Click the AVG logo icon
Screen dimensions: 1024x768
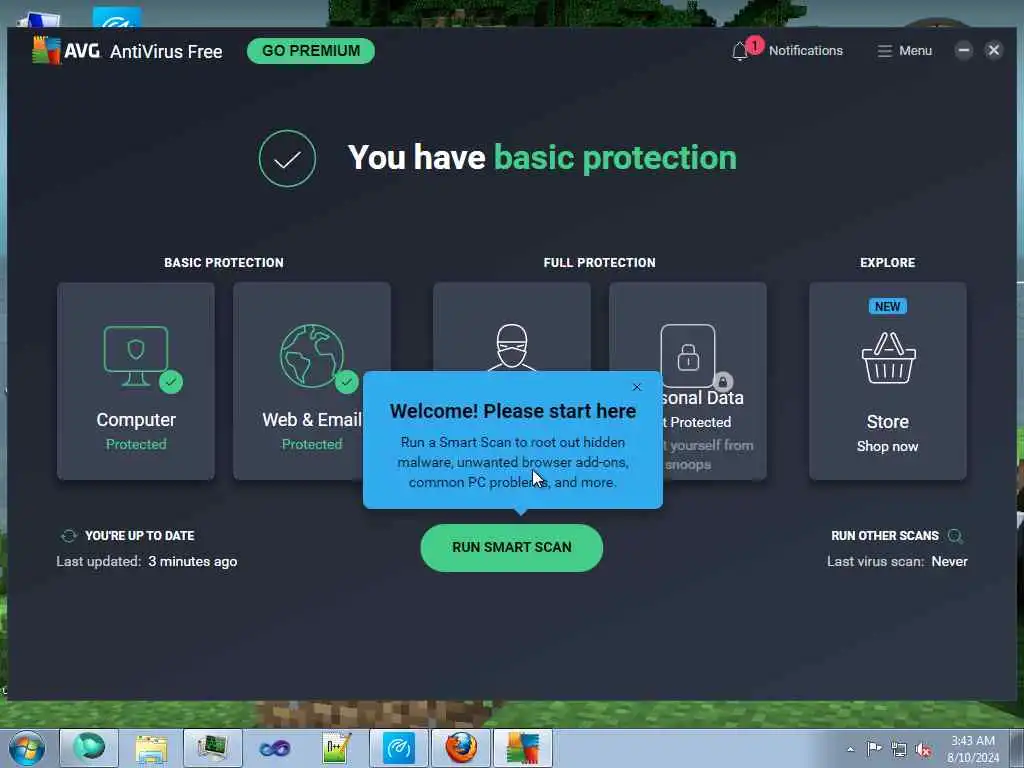click(46, 51)
